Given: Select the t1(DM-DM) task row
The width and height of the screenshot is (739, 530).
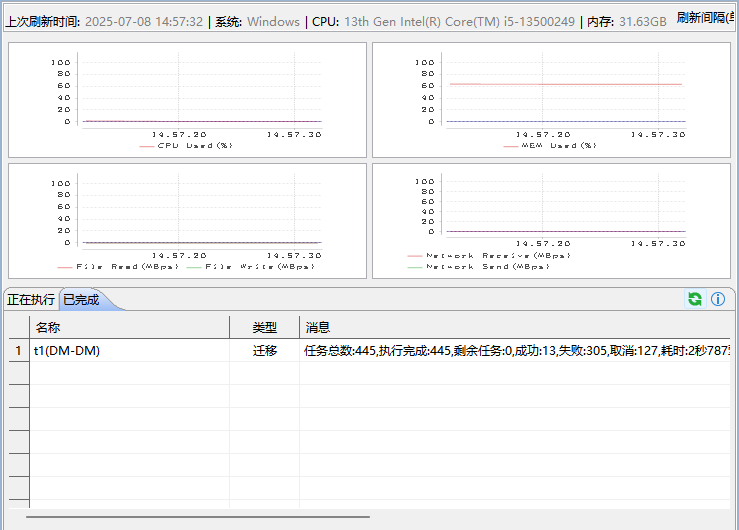Looking at the screenshot, I should (67, 351).
